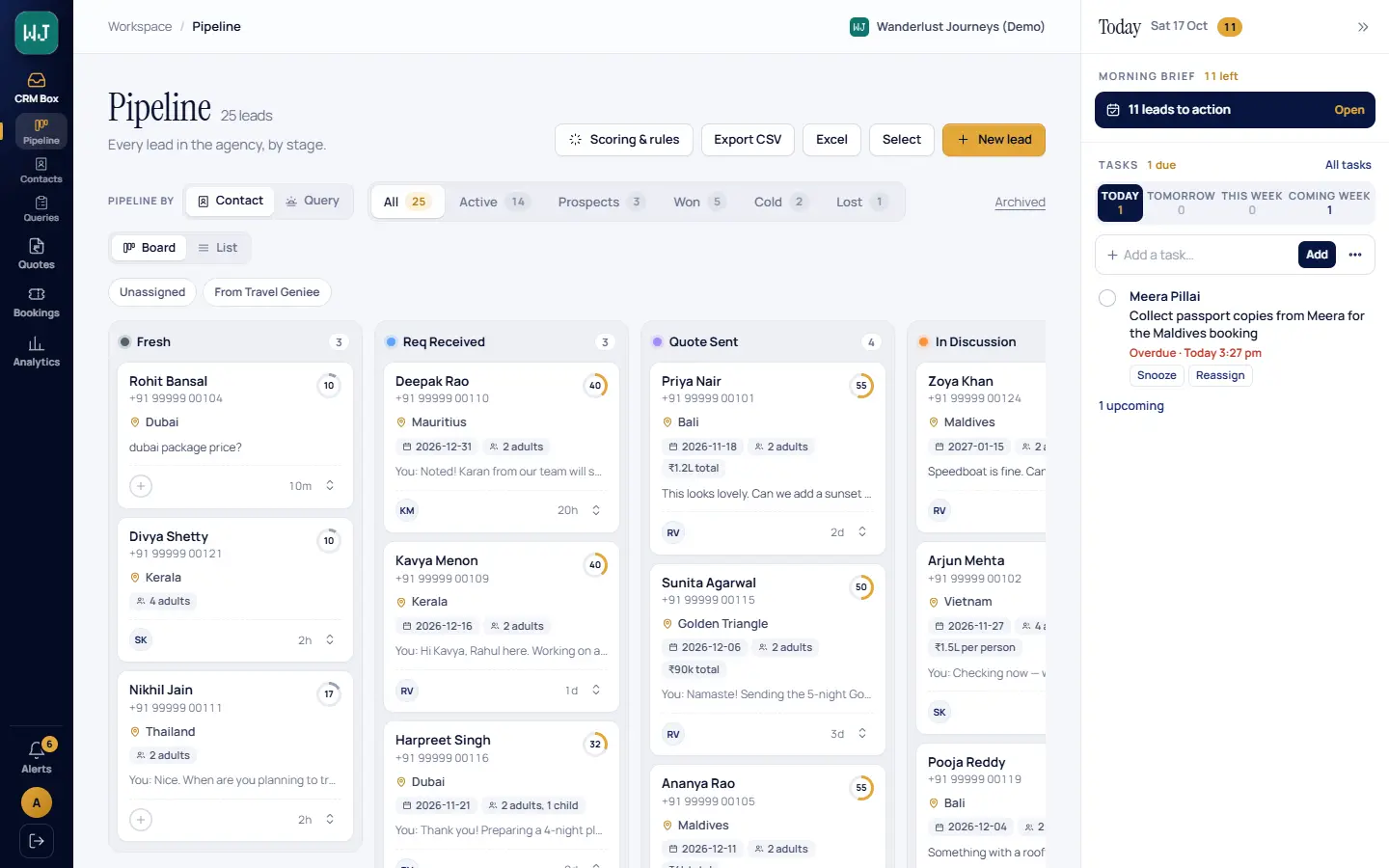Open Bookings in the sidebar
Screen dimensions: 1389x868
(37, 302)
